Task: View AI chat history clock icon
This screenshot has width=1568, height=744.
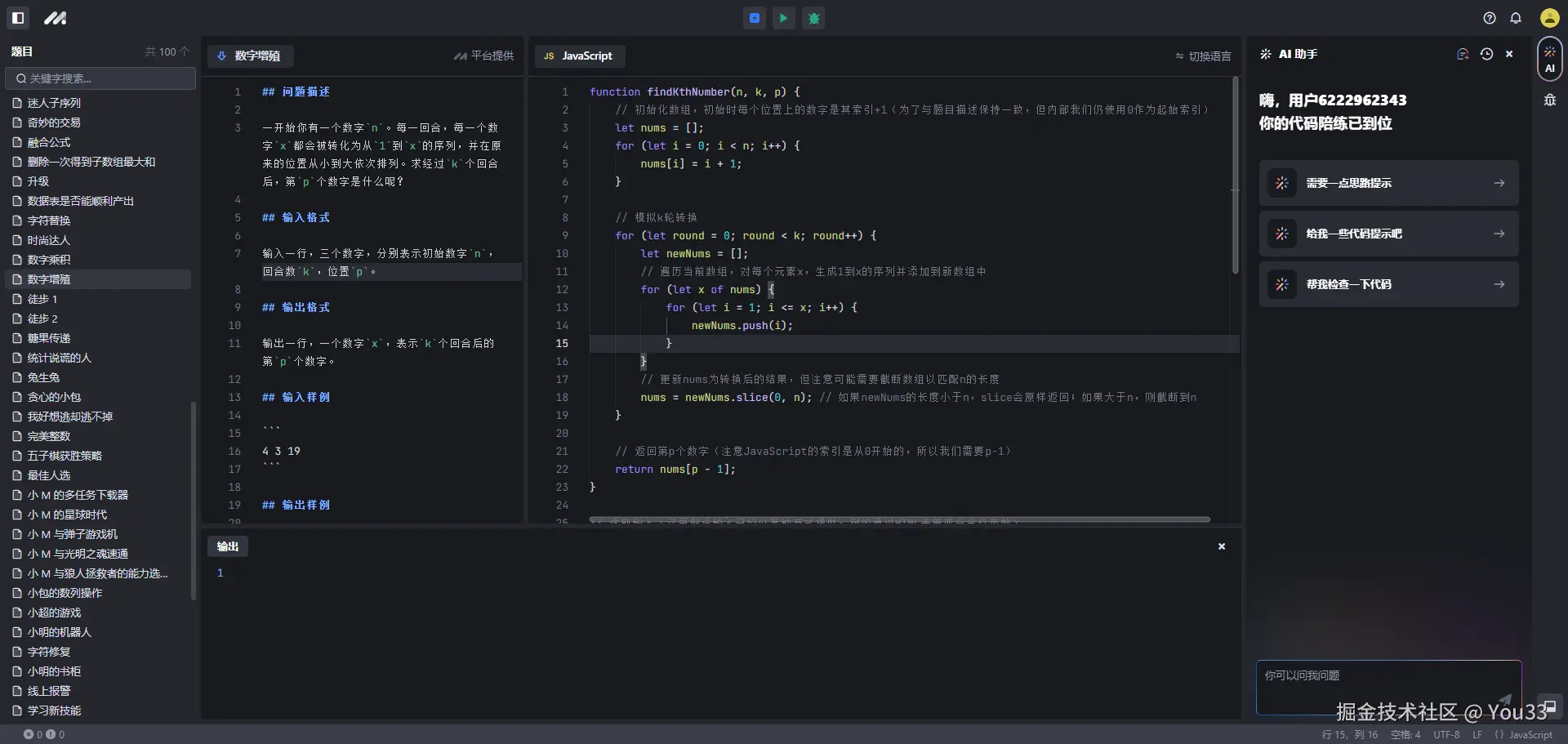Action: point(1486,54)
